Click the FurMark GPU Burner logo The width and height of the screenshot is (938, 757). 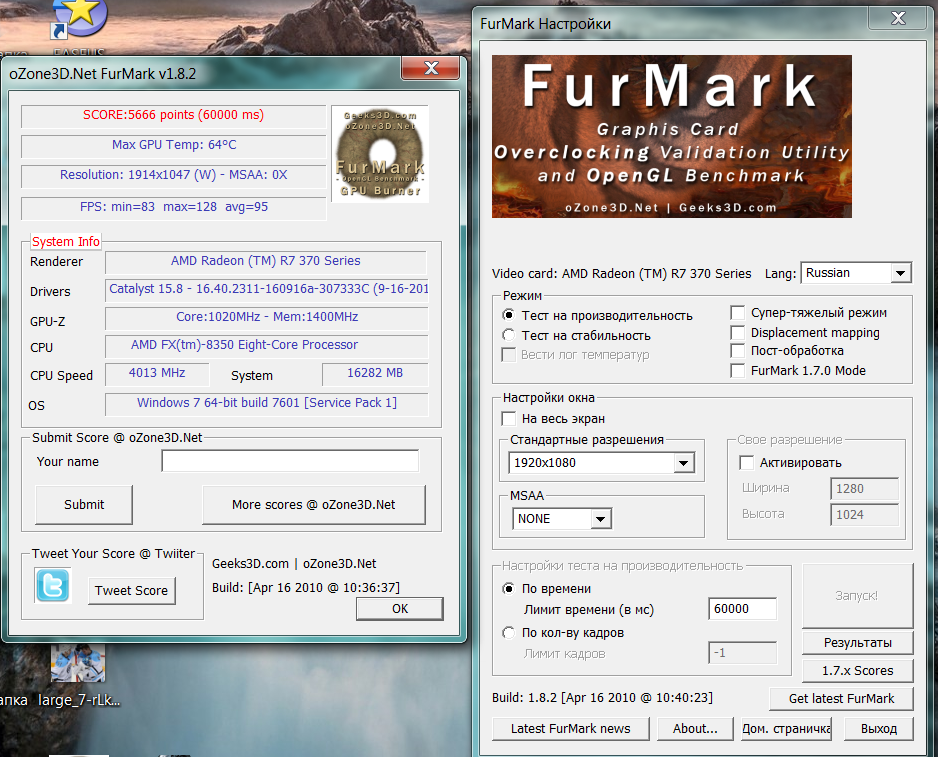pos(379,153)
